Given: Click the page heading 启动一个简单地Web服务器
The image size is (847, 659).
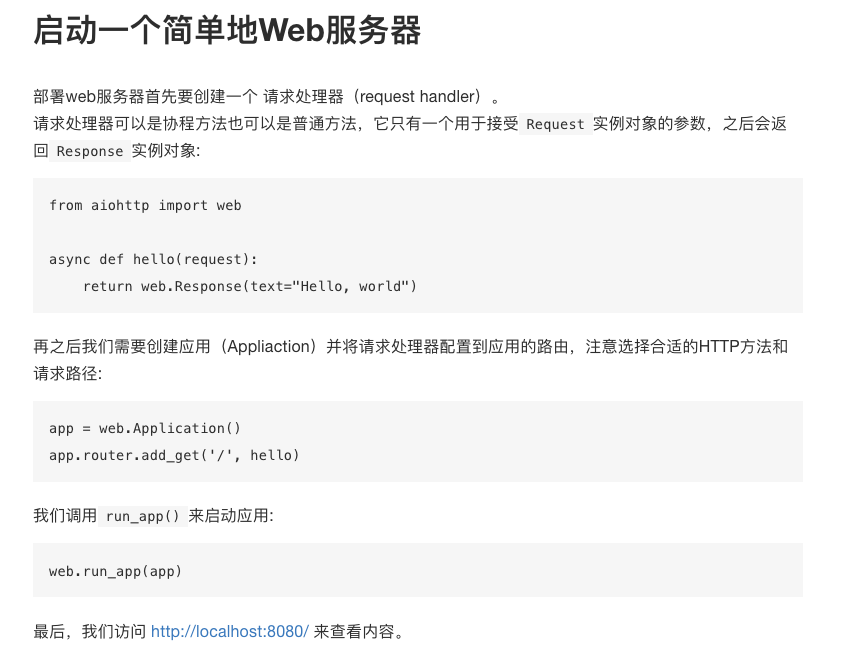Looking at the screenshot, I should coord(227,30).
